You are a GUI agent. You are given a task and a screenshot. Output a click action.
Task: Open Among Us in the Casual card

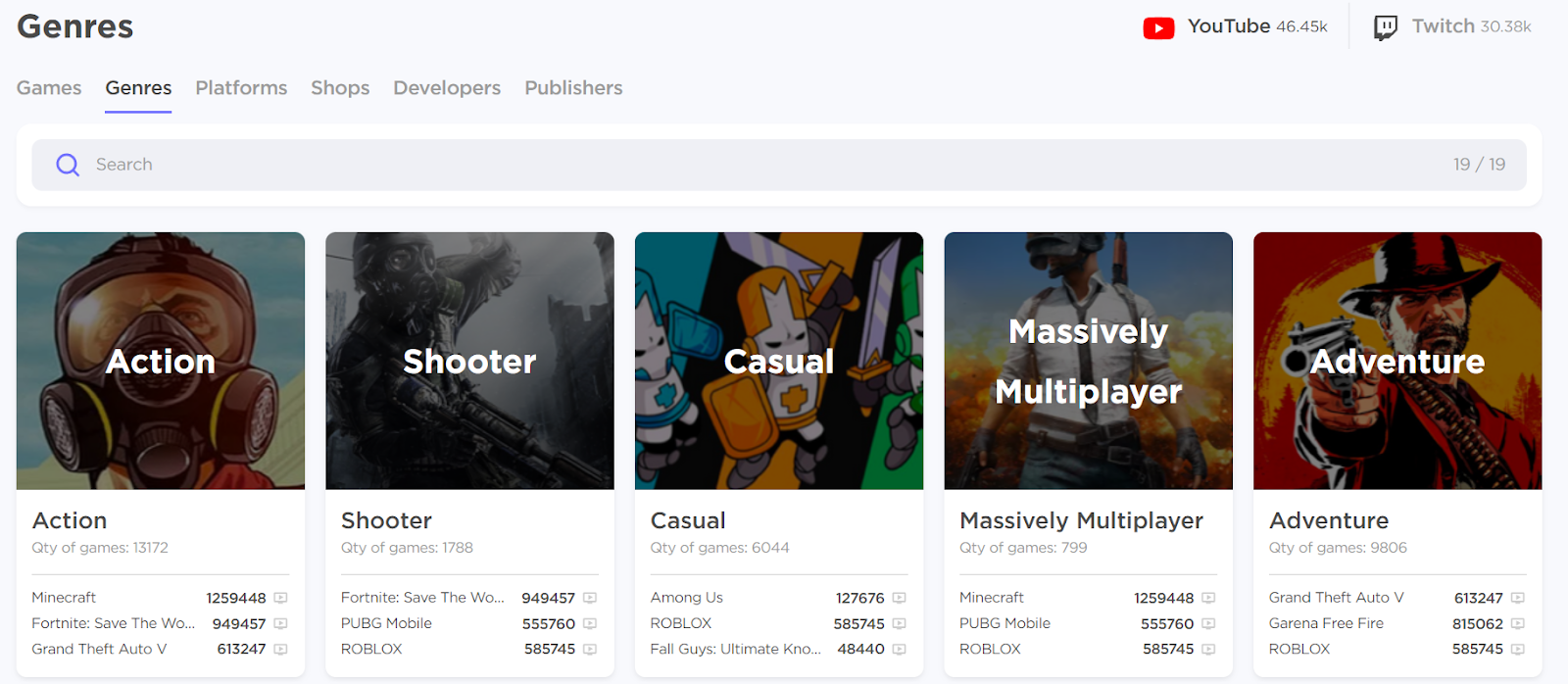686,598
